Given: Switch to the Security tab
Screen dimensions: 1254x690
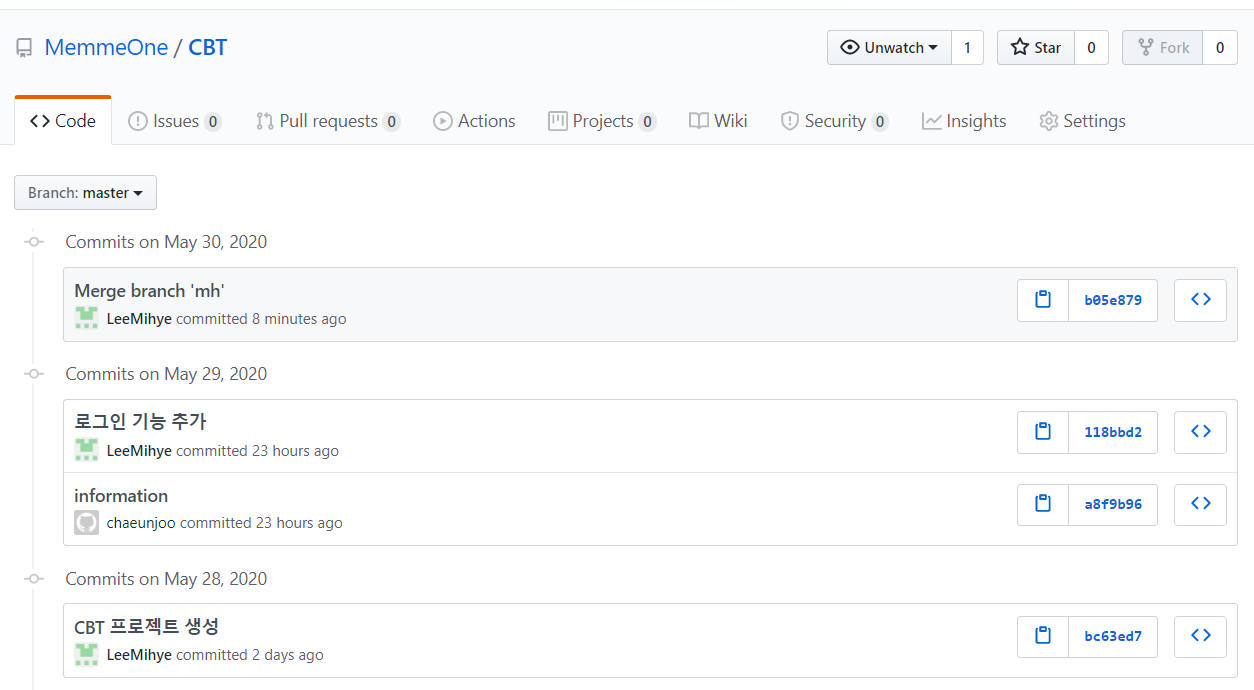Looking at the screenshot, I should pyautogui.click(x=834, y=121).
